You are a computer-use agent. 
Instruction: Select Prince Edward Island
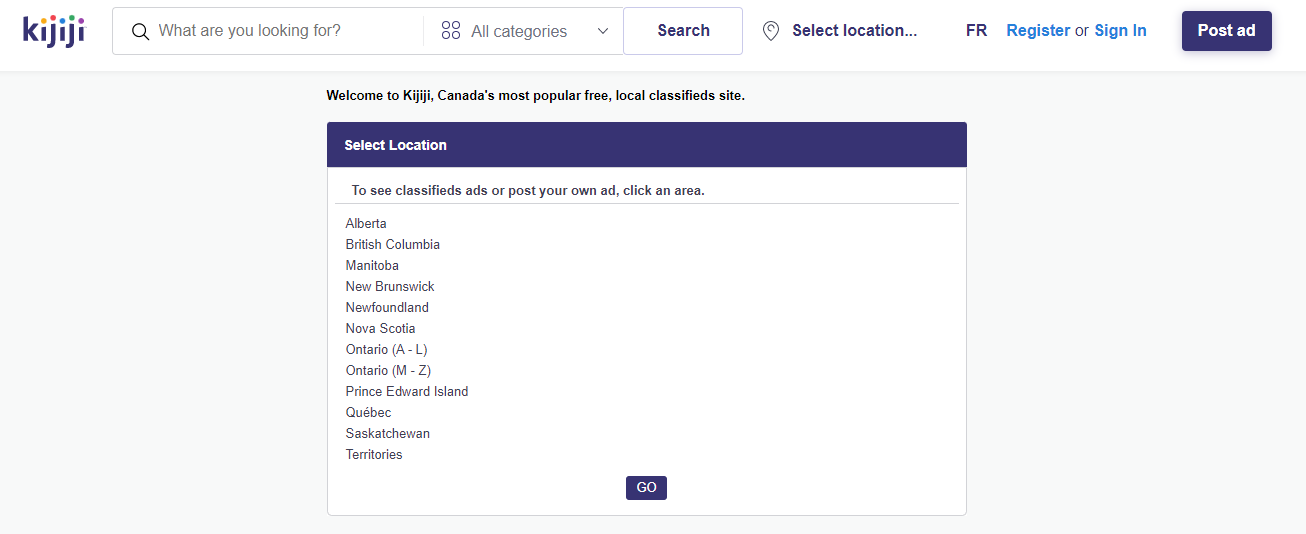pos(407,391)
